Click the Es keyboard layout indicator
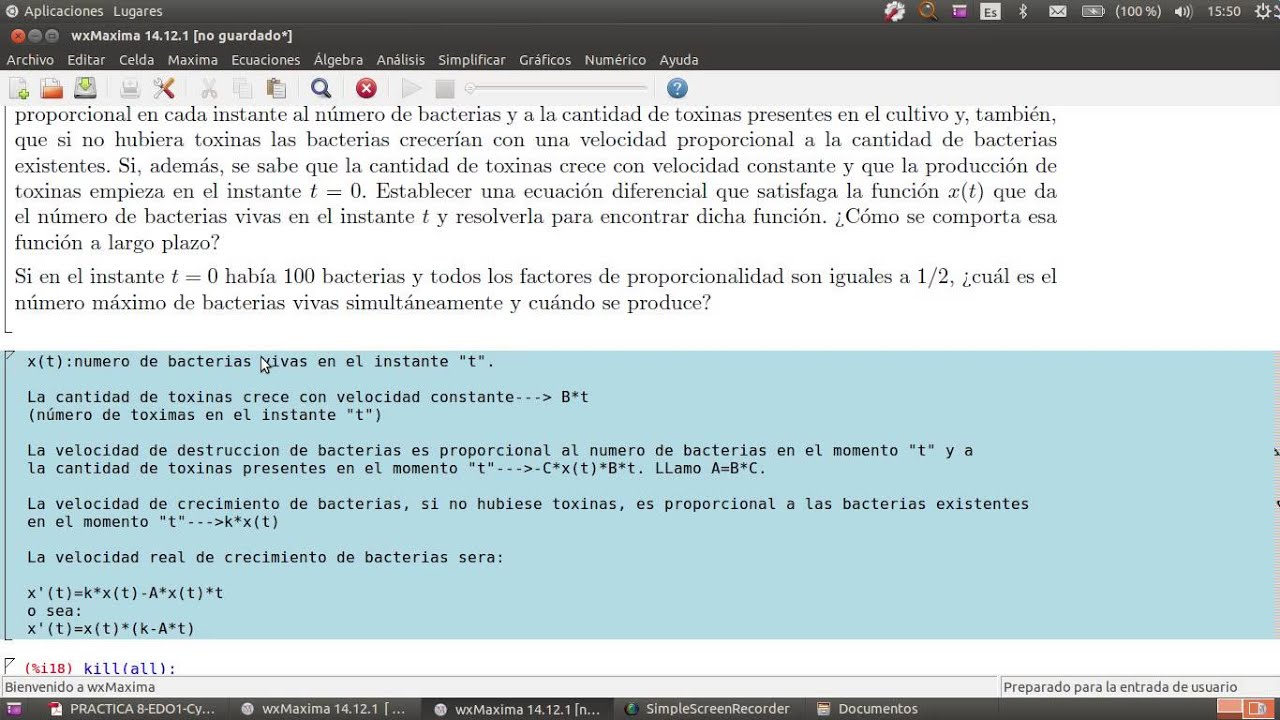1280x720 pixels. coord(990,12)
